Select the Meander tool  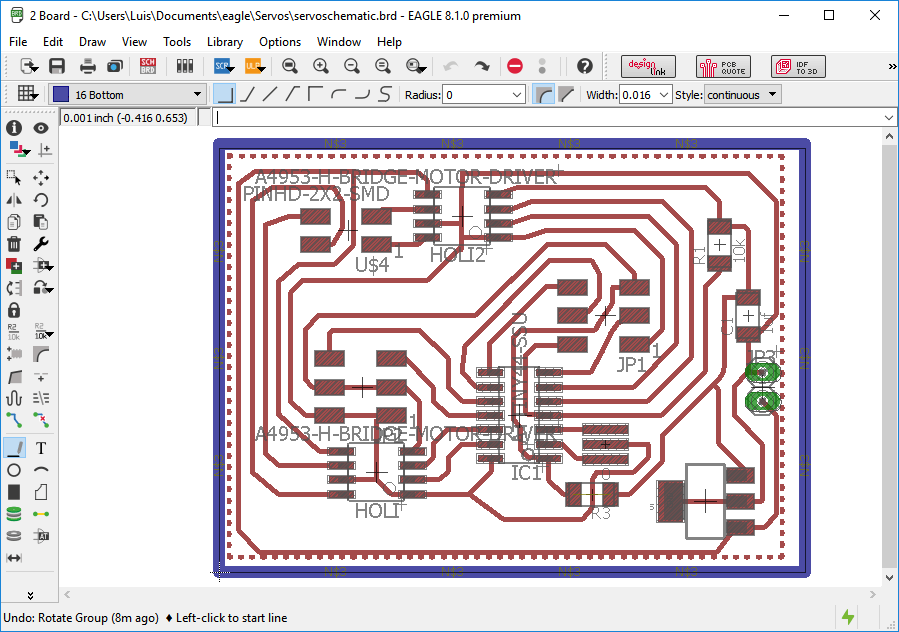point(14,398)
